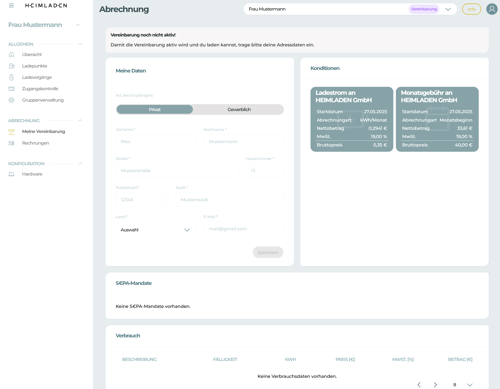Select Privat recipient type

click(155, 109)
